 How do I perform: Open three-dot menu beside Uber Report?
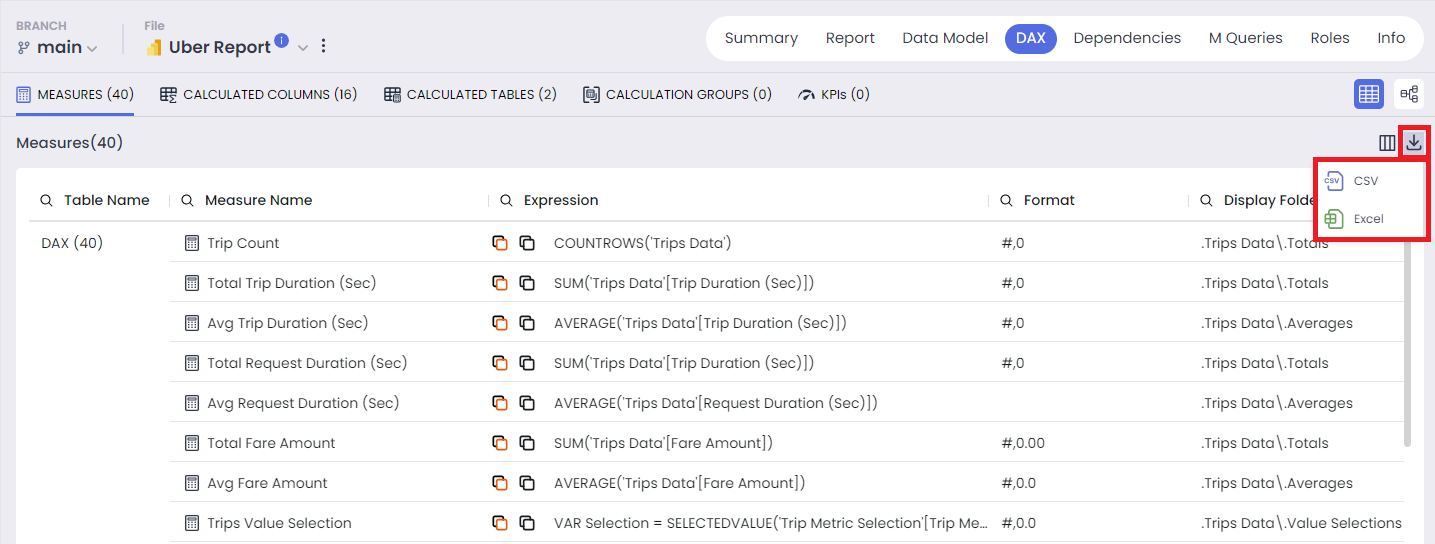pyautogui.click(x=323, y=46)
